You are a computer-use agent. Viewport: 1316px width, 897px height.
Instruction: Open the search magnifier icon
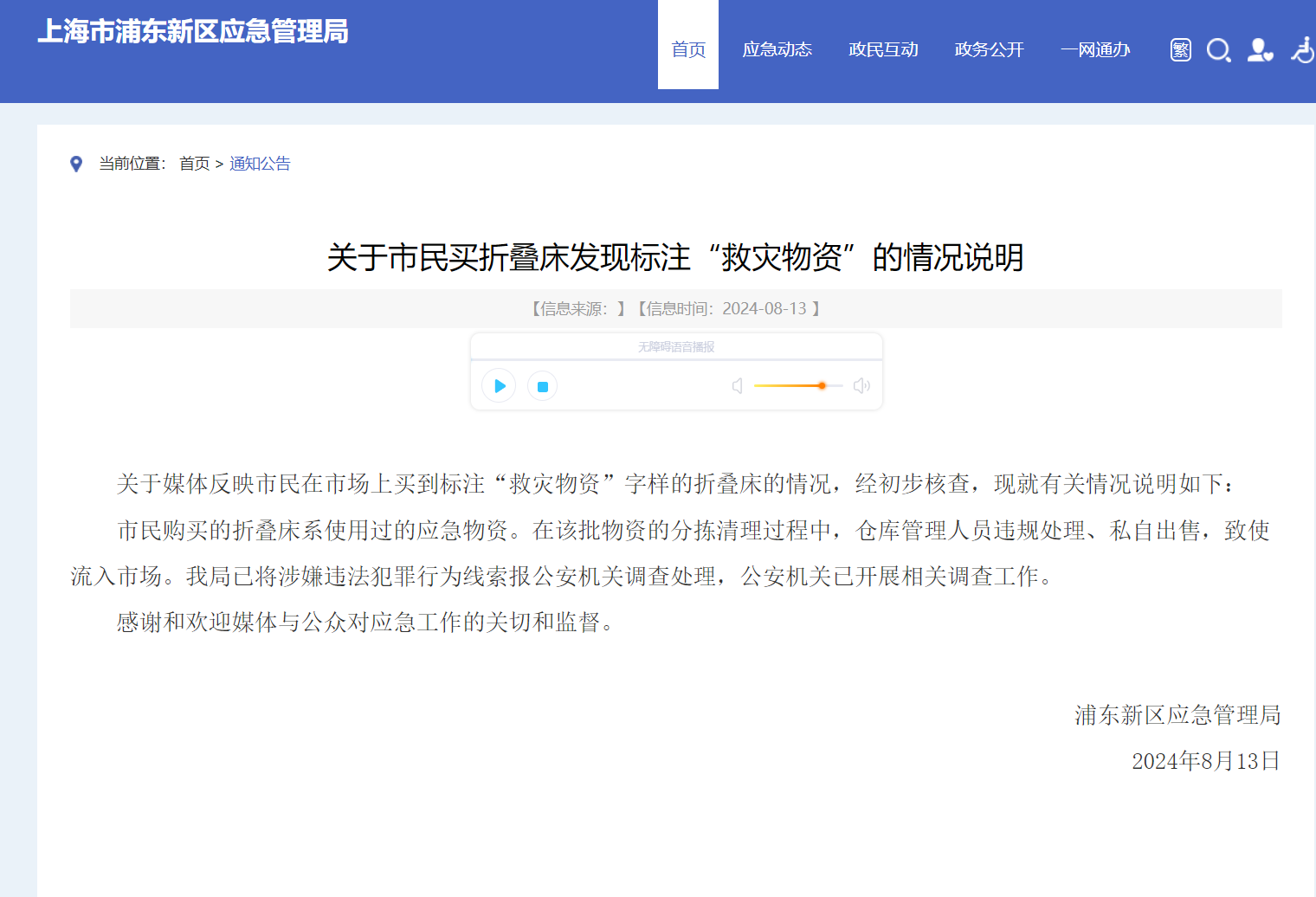click(1218, 50)
